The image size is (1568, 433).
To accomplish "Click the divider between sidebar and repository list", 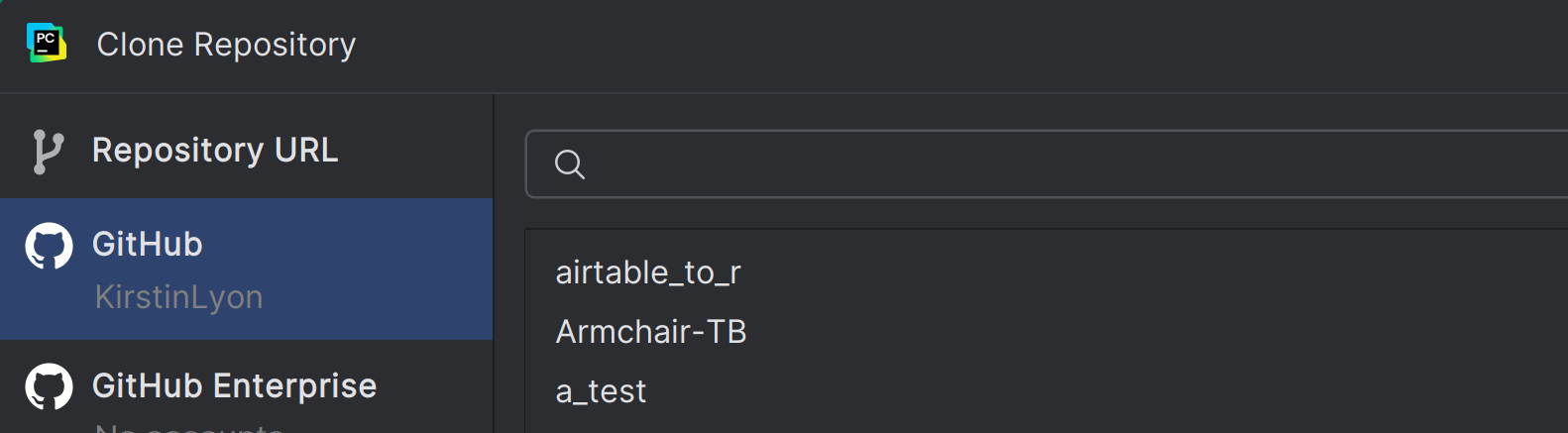I will tap(494, 264).
